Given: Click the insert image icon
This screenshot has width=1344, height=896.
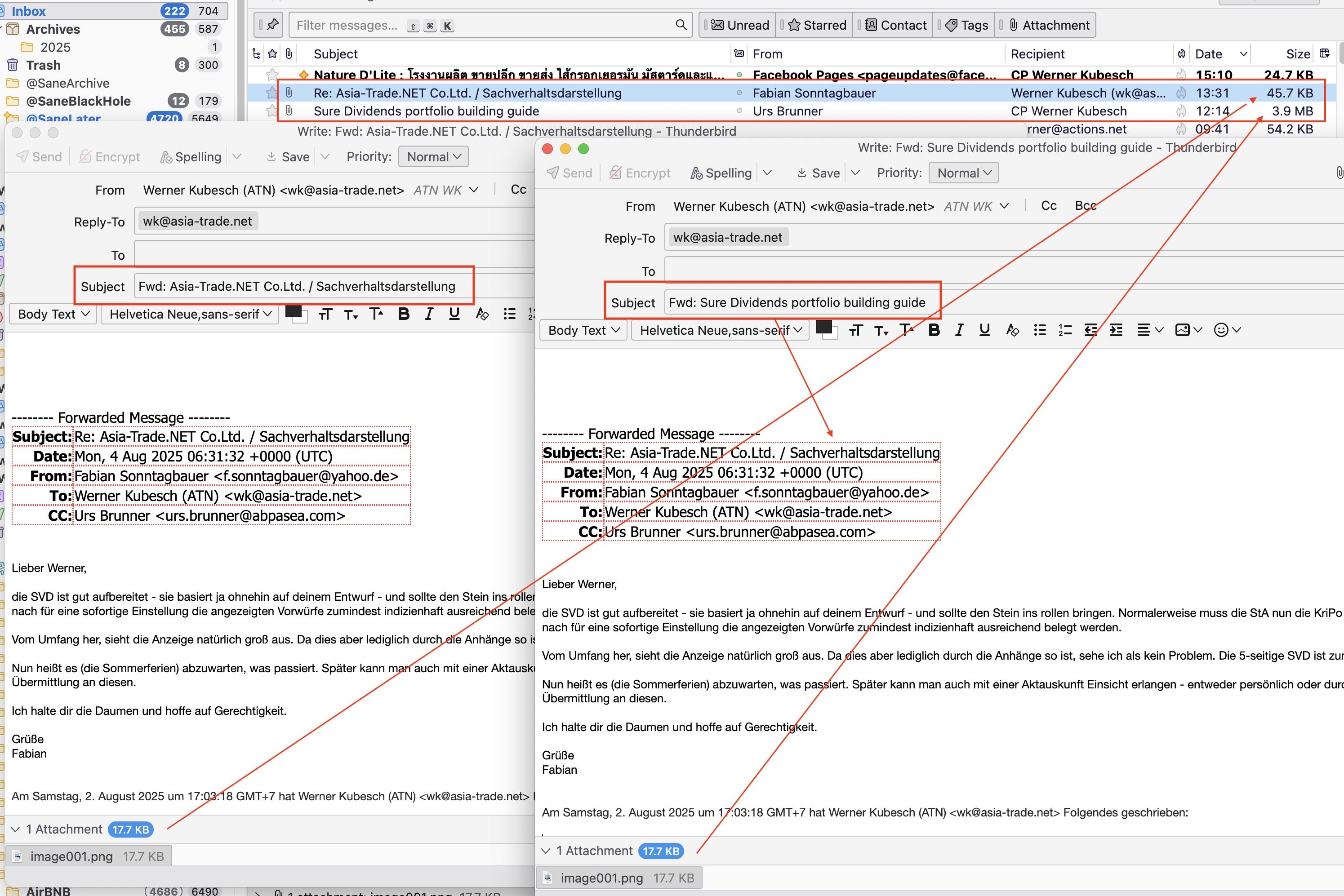Looking at the screenshot, I should (1182, 330).
